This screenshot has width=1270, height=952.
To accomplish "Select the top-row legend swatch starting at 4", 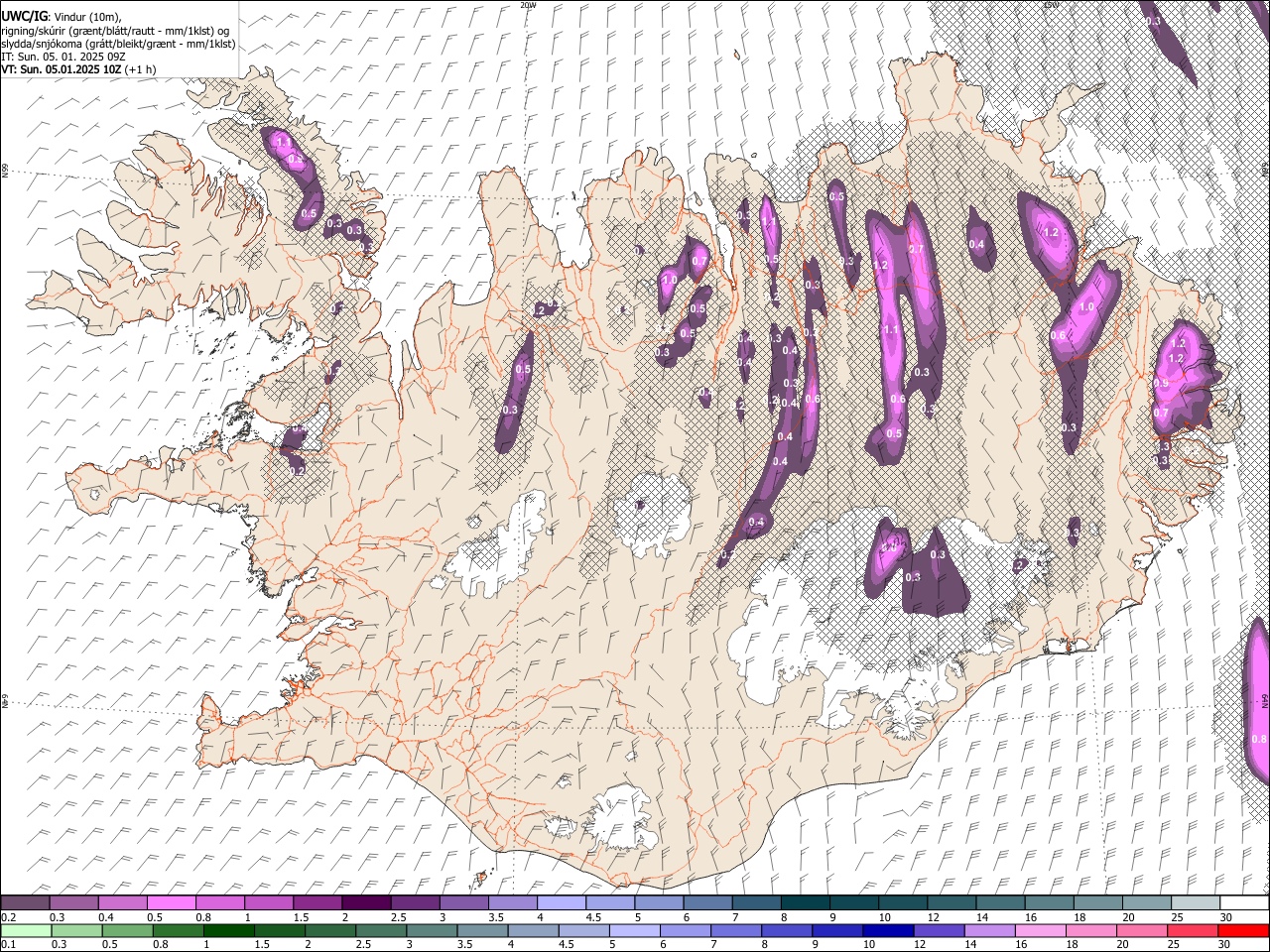I will tap(561, 902).
